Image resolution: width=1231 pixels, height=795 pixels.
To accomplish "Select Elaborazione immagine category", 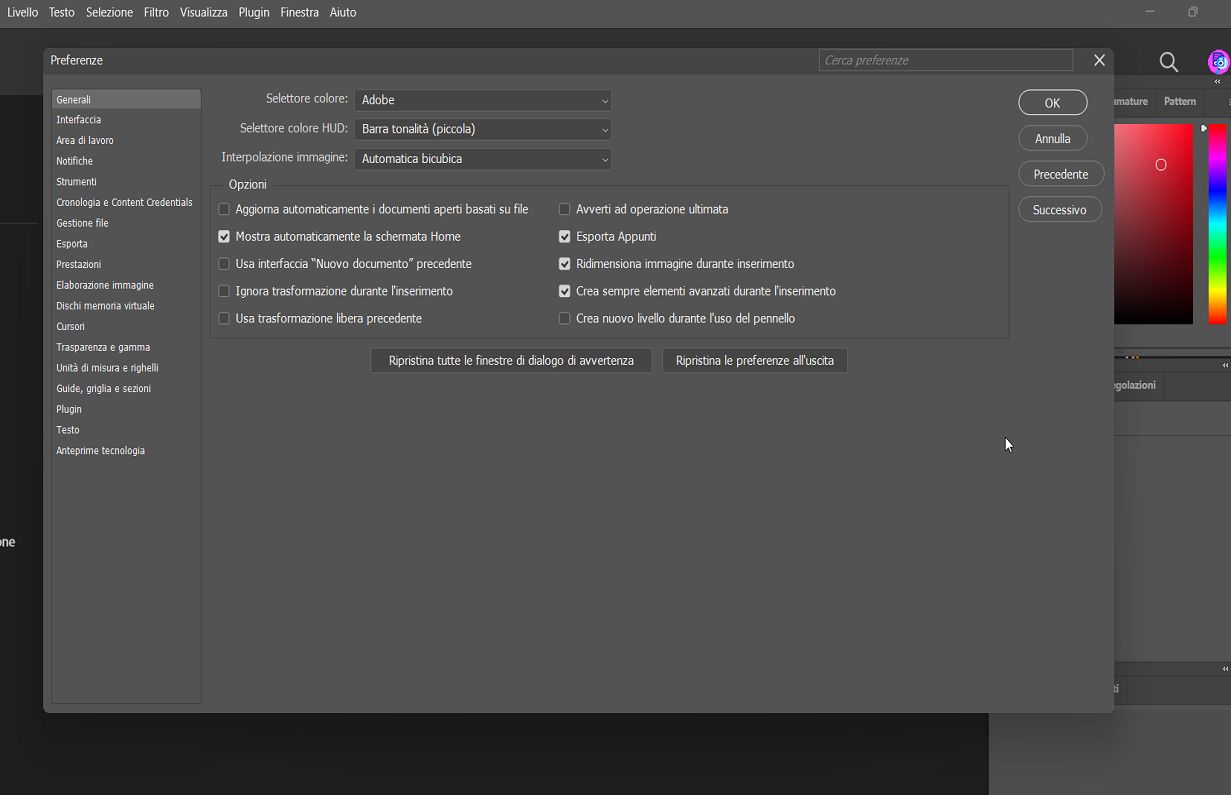I will 126,285.
